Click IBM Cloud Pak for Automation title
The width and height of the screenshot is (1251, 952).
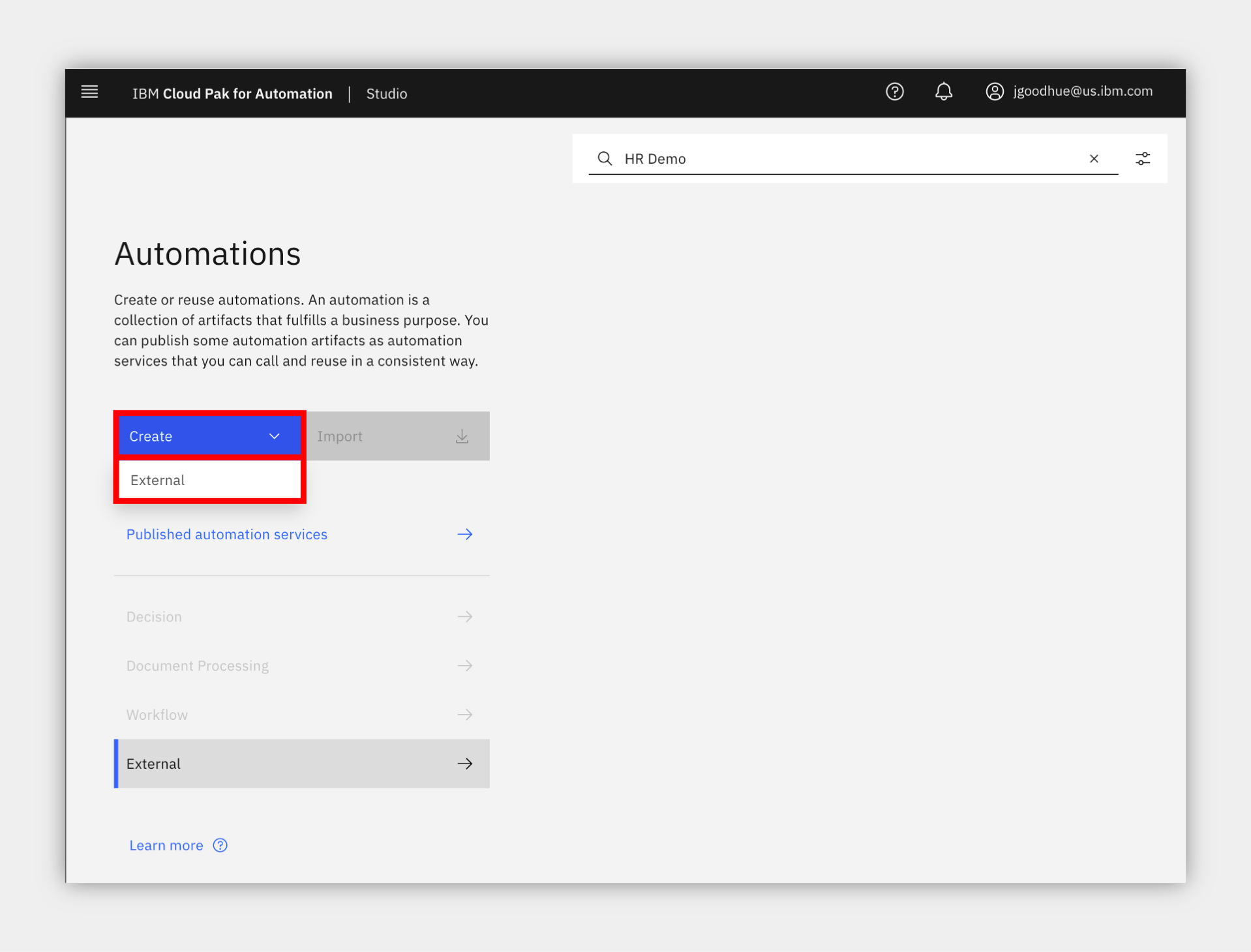point(232,93)
